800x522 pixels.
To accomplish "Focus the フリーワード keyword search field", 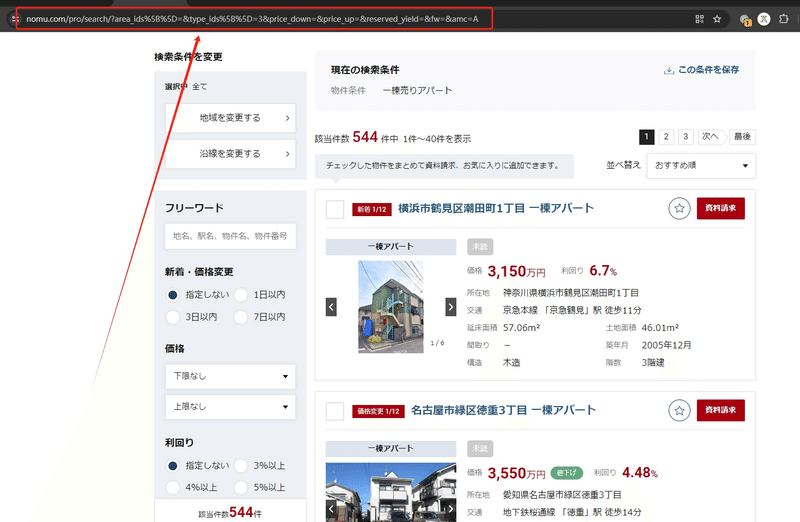I will coord(230,236).
